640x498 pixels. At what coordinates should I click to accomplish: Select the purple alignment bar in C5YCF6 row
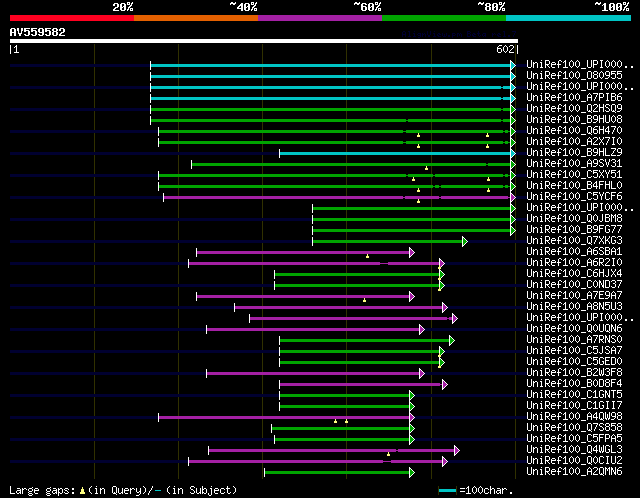(x=337, y=198)
